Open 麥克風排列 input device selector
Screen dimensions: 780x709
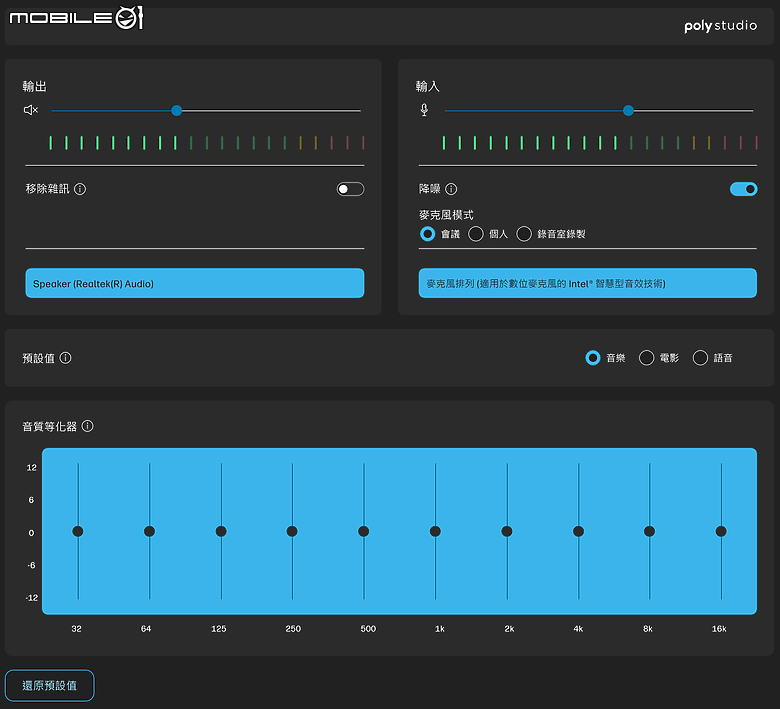pos(587,284)
